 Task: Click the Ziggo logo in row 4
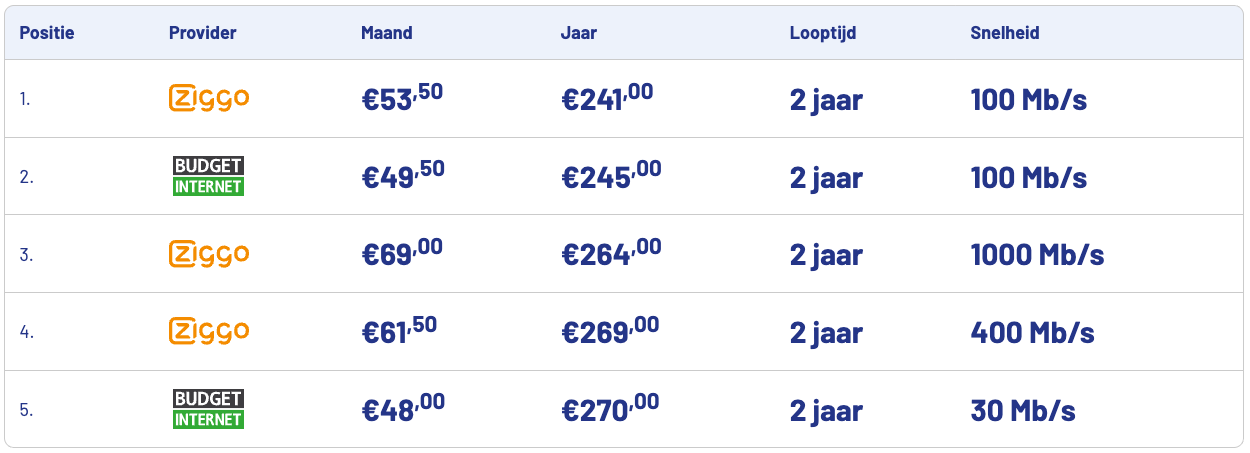[209, 331]
